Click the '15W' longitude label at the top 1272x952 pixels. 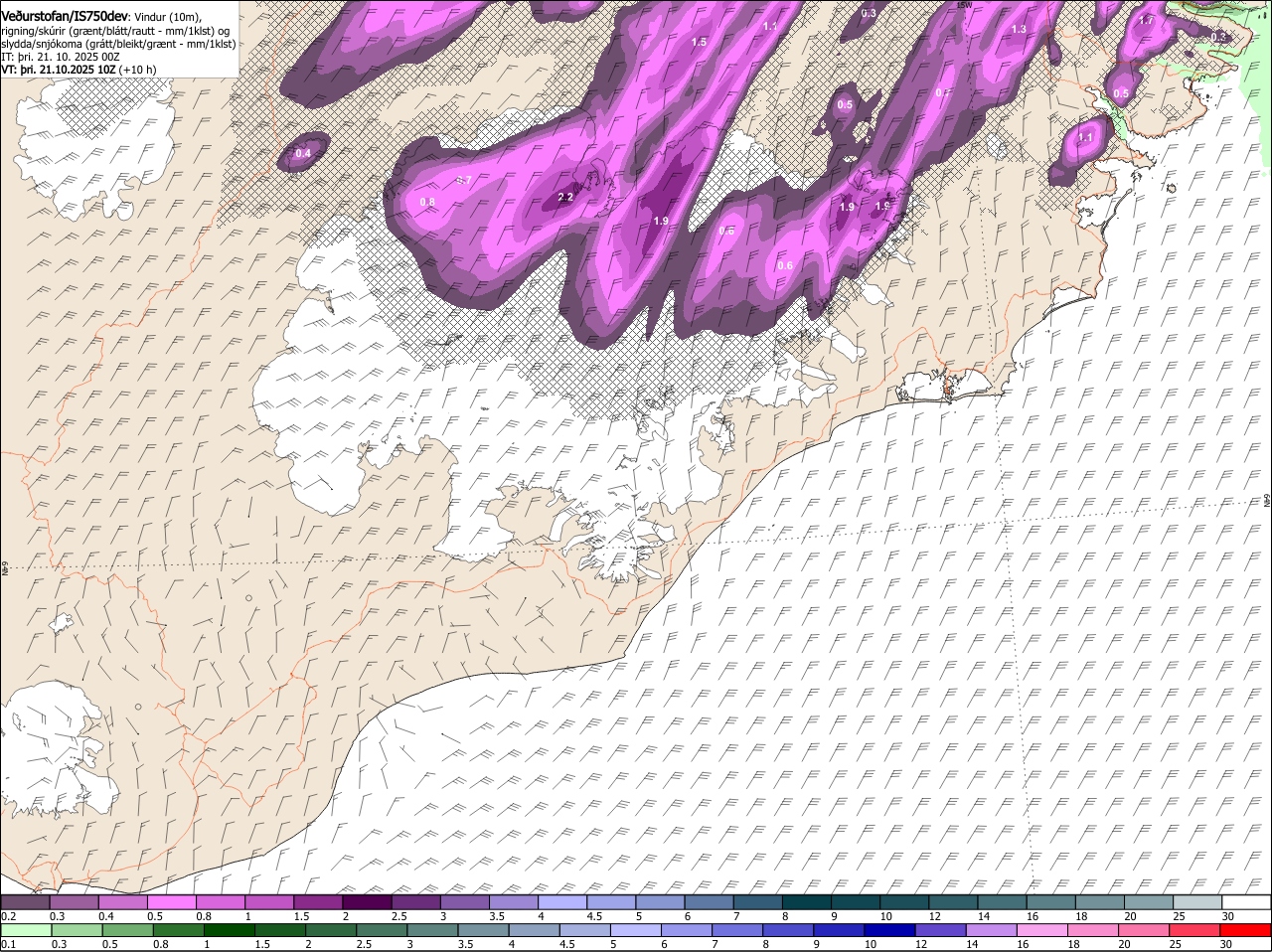pyautogui.click(x=963, y=5)
